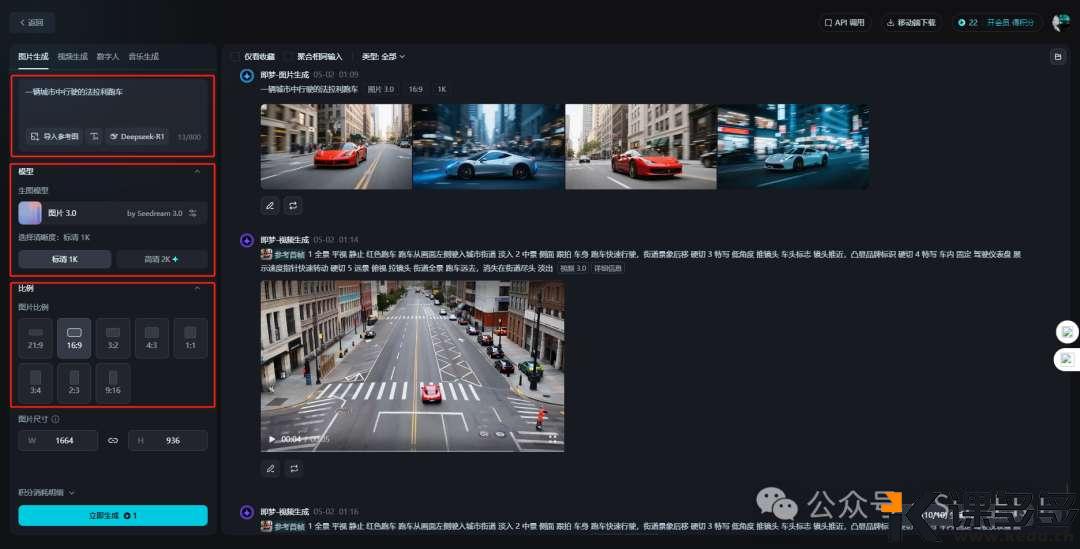
Task: Select the 高清 2K resolution option
Action: pyautogui.click(x=161, y=259)
